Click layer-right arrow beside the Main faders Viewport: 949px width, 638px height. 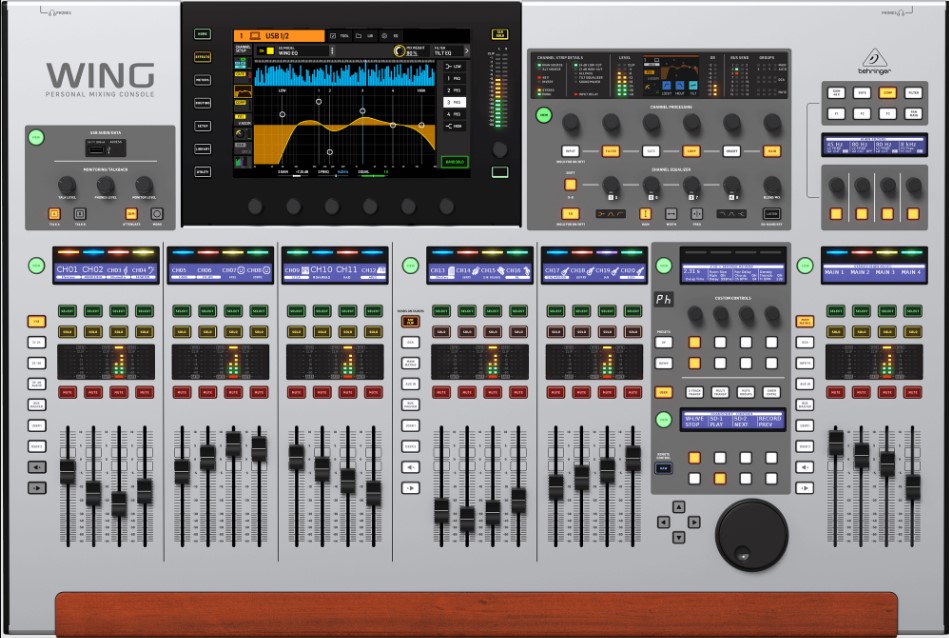804,488
